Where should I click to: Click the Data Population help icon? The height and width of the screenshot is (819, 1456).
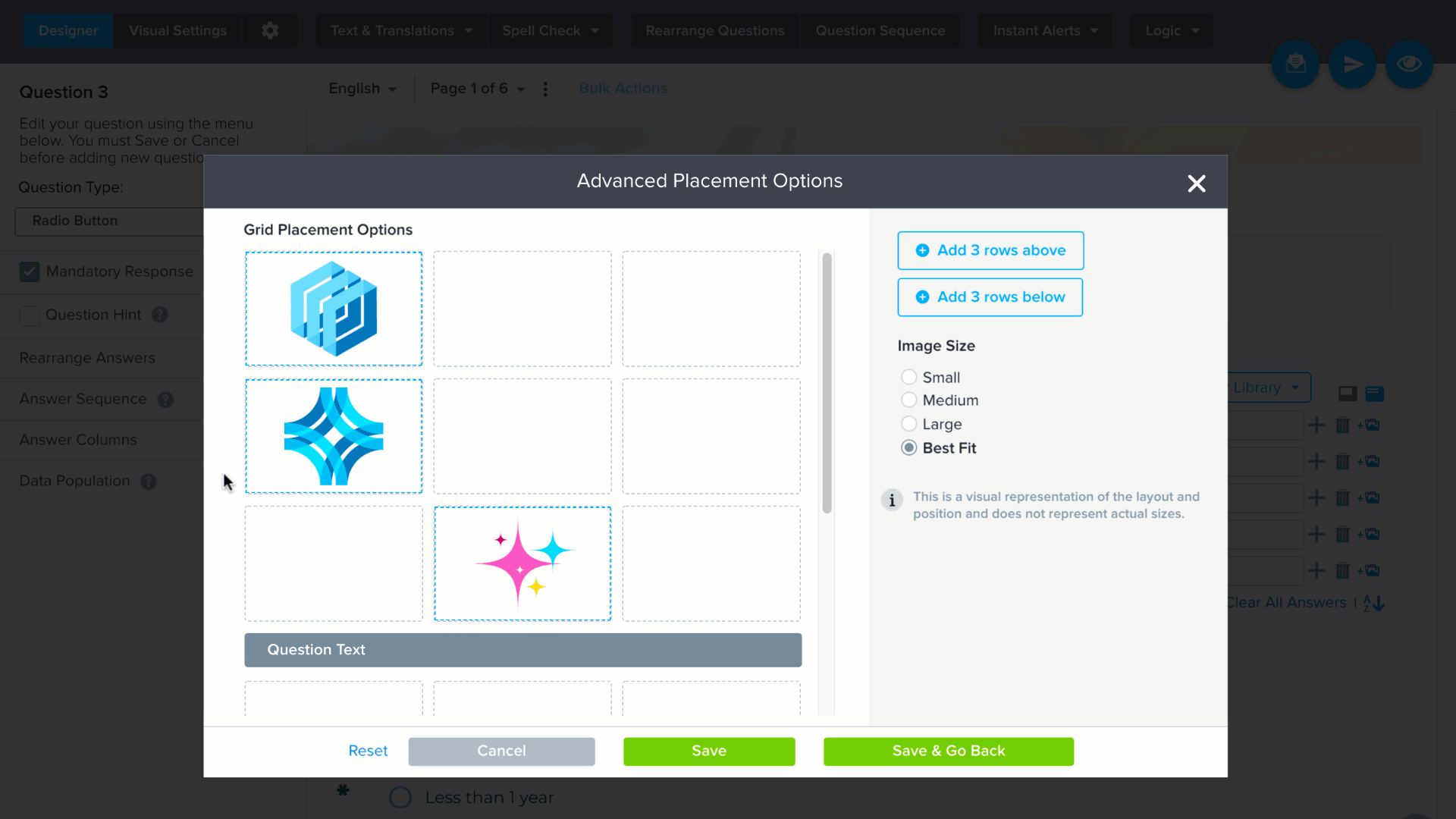(x=149, y=482)
